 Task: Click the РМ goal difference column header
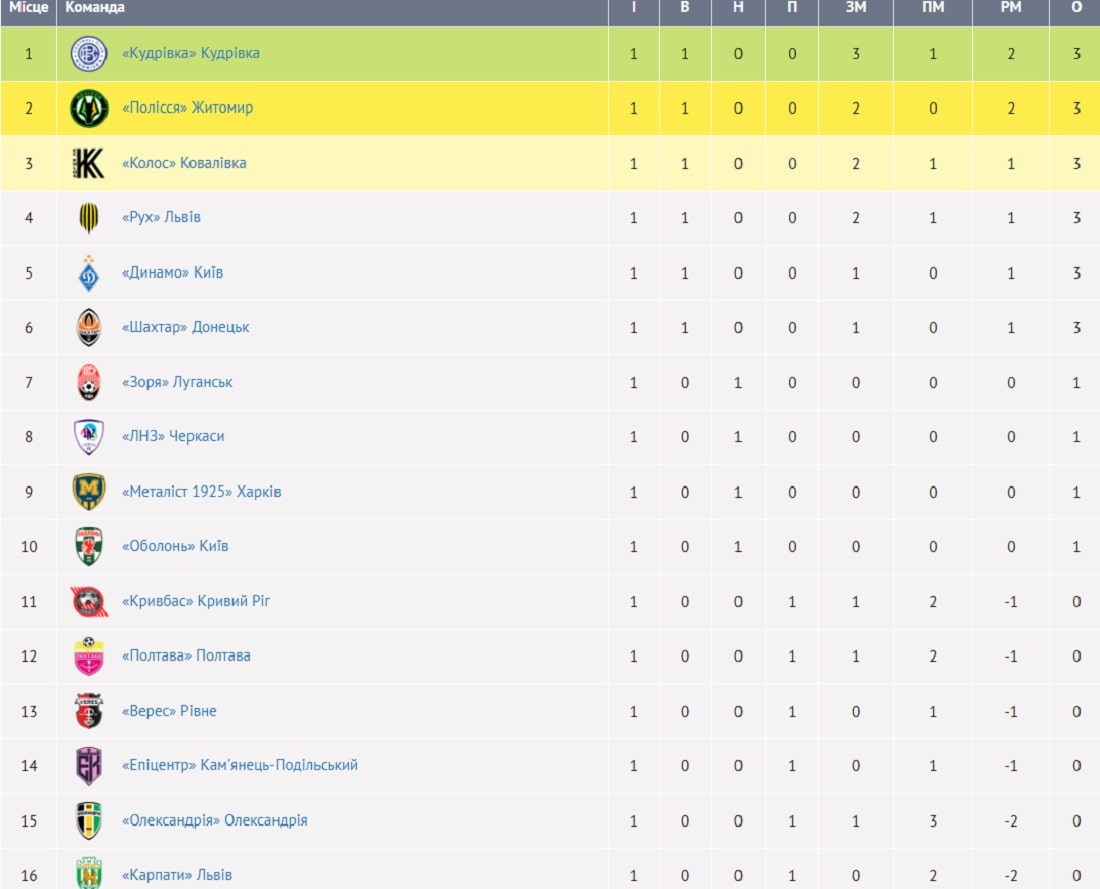click(x=1011, y=8)
